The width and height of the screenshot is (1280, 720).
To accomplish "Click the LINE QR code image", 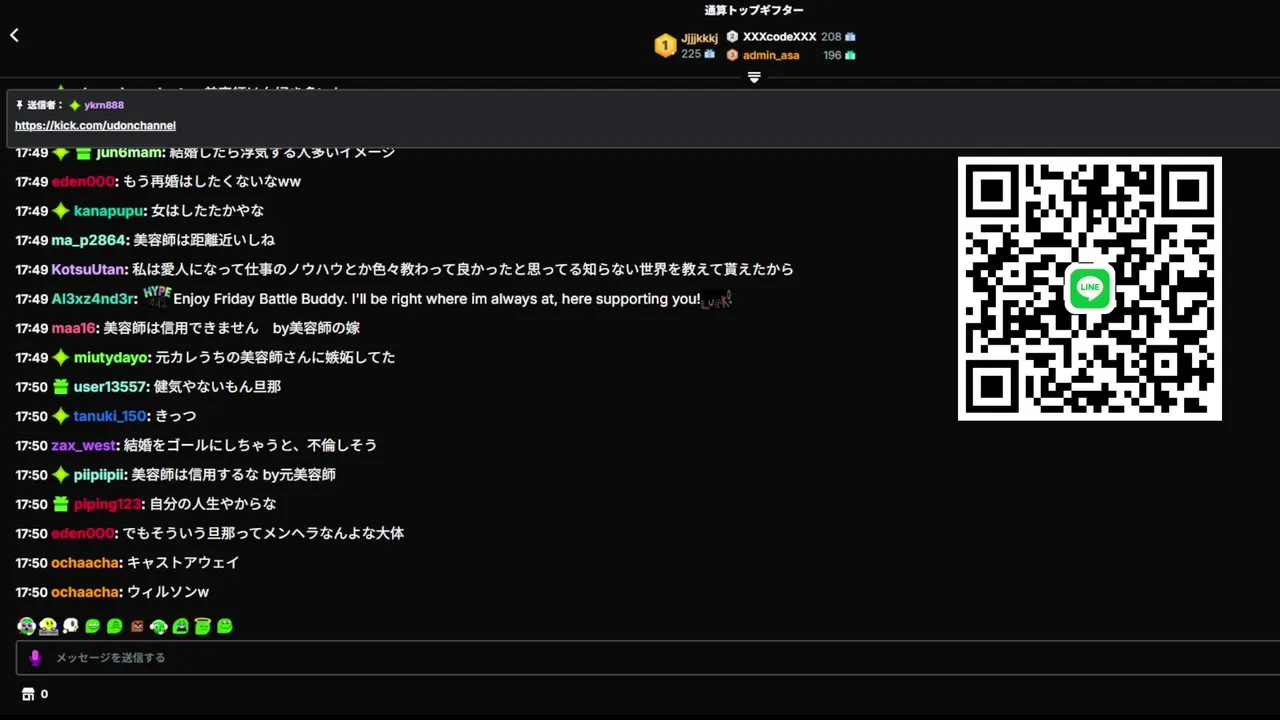I will click(x=1090, y=288).
